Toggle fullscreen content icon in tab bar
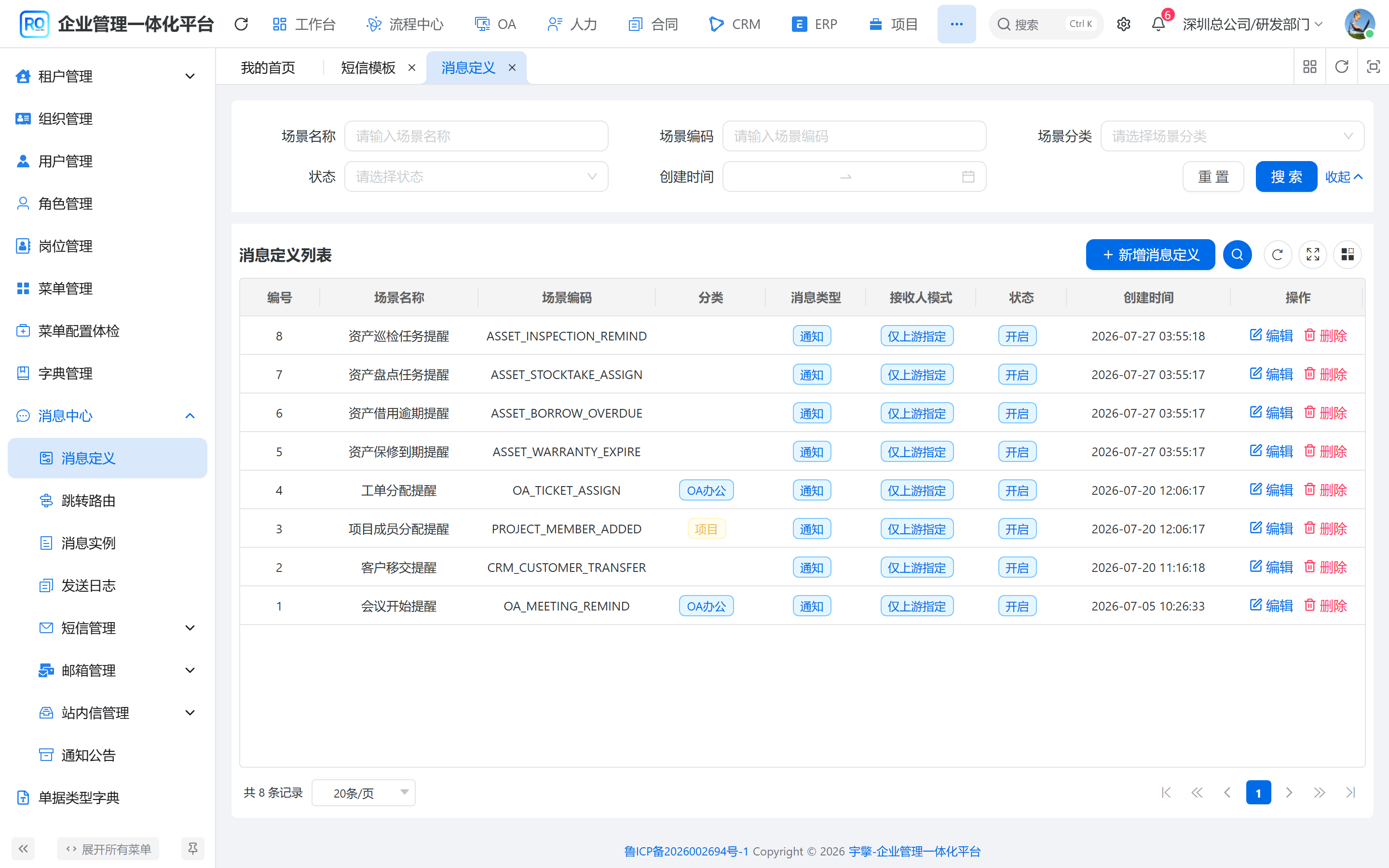The width and height of the screenshot is (1389, 868). pos(1373,67)
